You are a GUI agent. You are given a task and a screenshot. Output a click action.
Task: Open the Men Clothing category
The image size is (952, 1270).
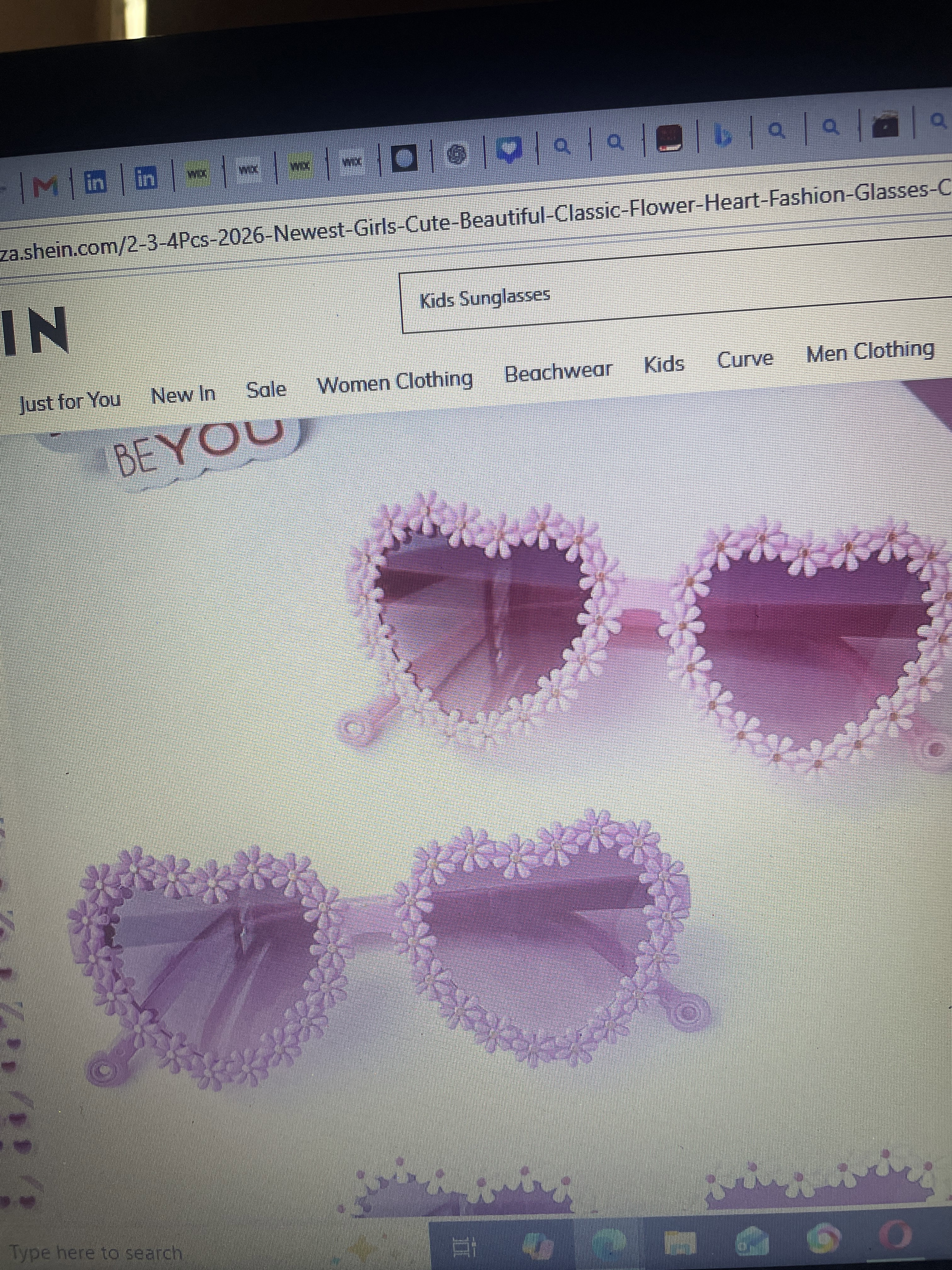870,352
